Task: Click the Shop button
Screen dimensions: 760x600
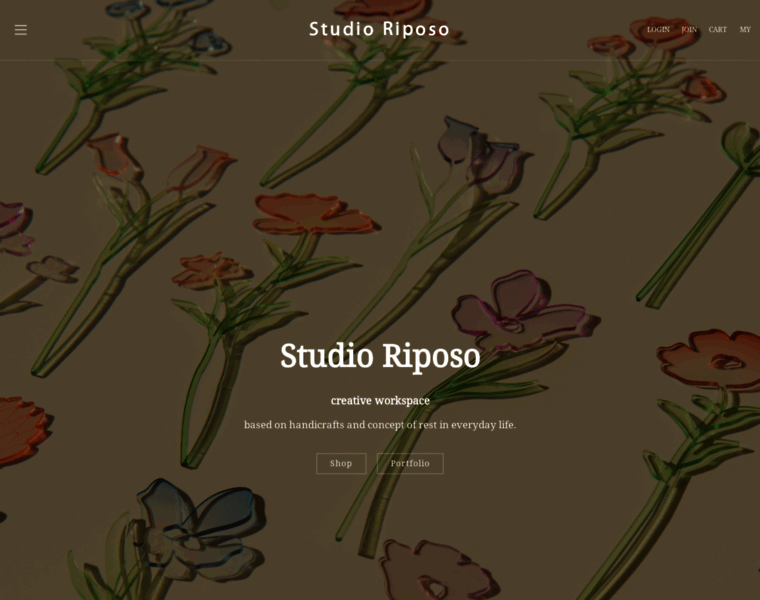Action: tap(341, 463)
